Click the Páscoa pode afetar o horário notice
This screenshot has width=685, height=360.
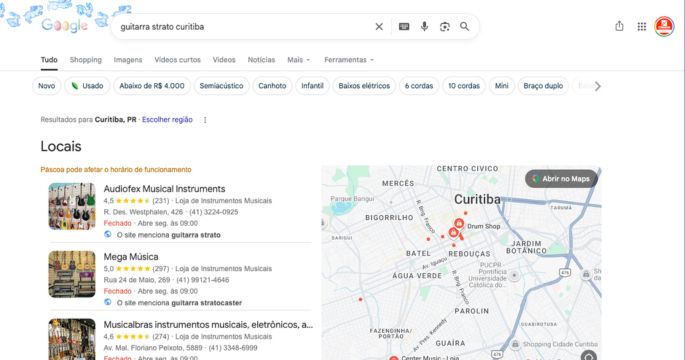[116, 170]
